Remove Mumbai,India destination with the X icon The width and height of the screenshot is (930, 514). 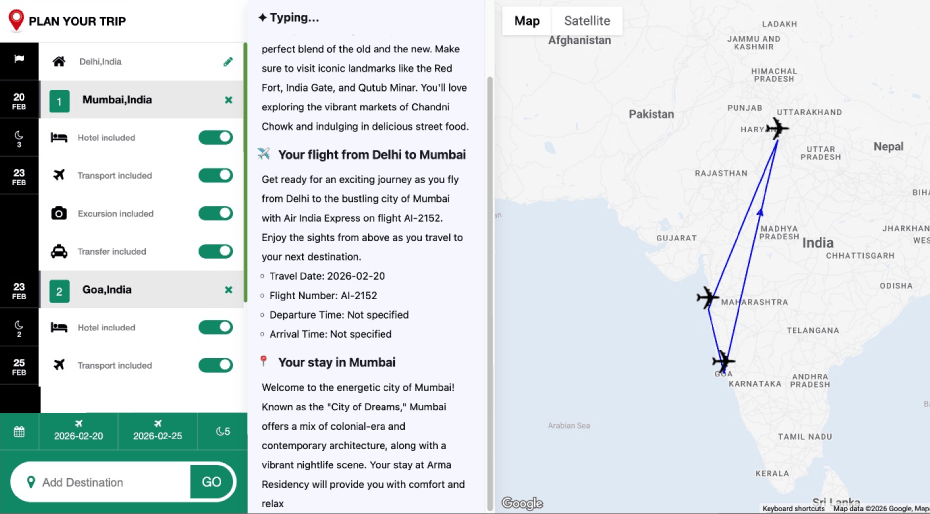pos(228,100)
